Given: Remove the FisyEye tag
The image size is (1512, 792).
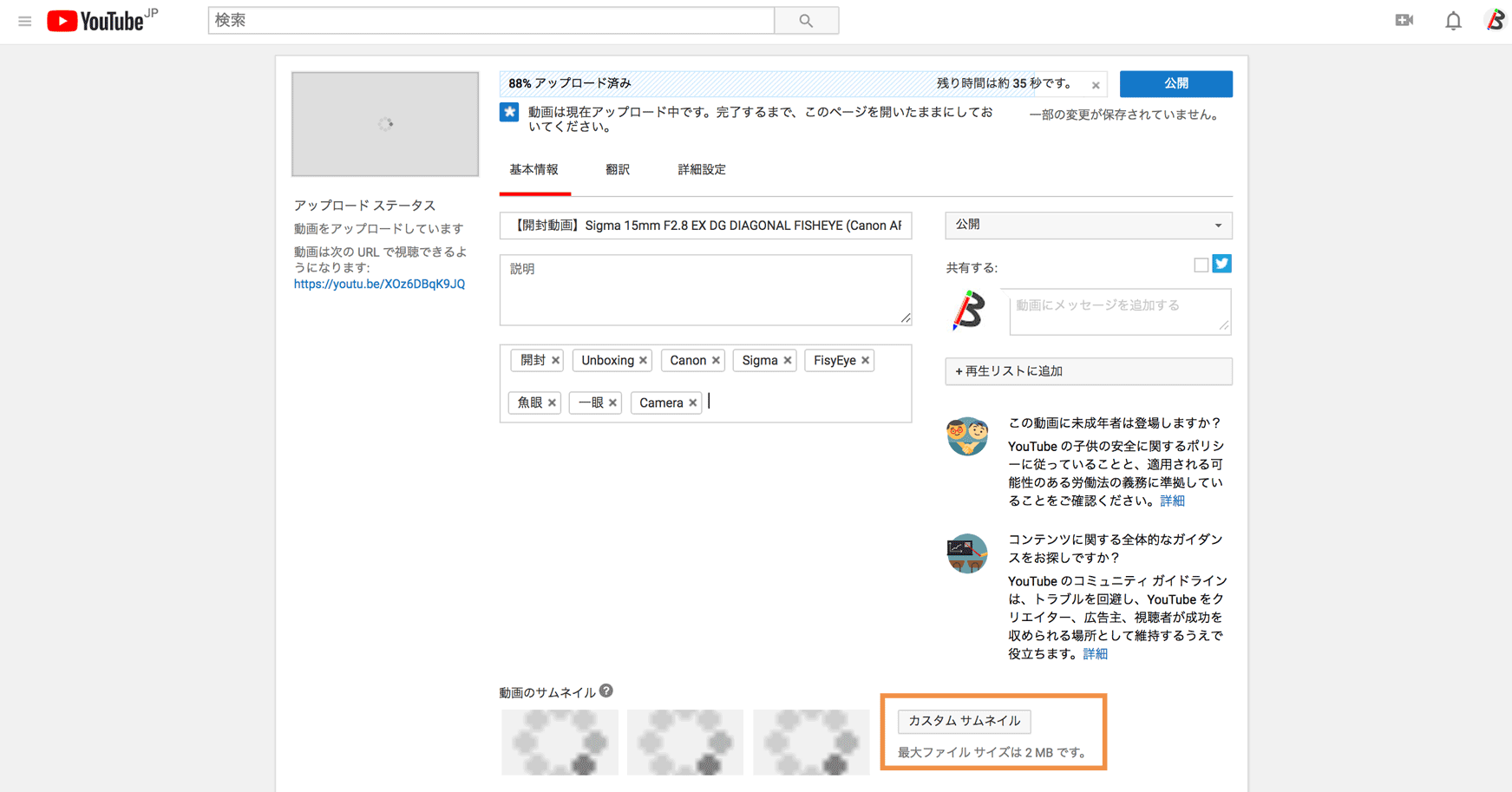Looking at the screenshot, I should tap(865, 361).
